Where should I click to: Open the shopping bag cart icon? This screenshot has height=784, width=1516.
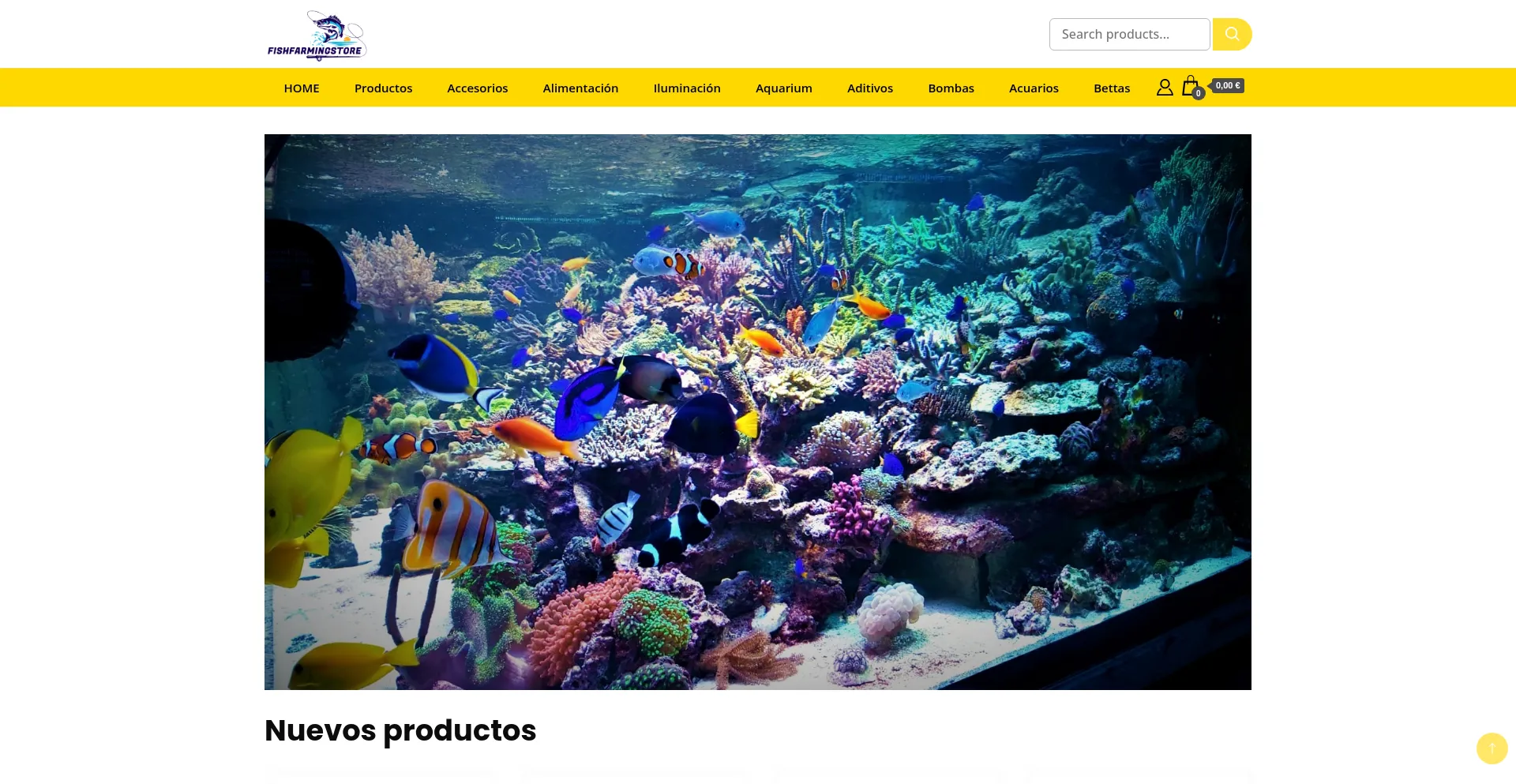point(1190,86)
